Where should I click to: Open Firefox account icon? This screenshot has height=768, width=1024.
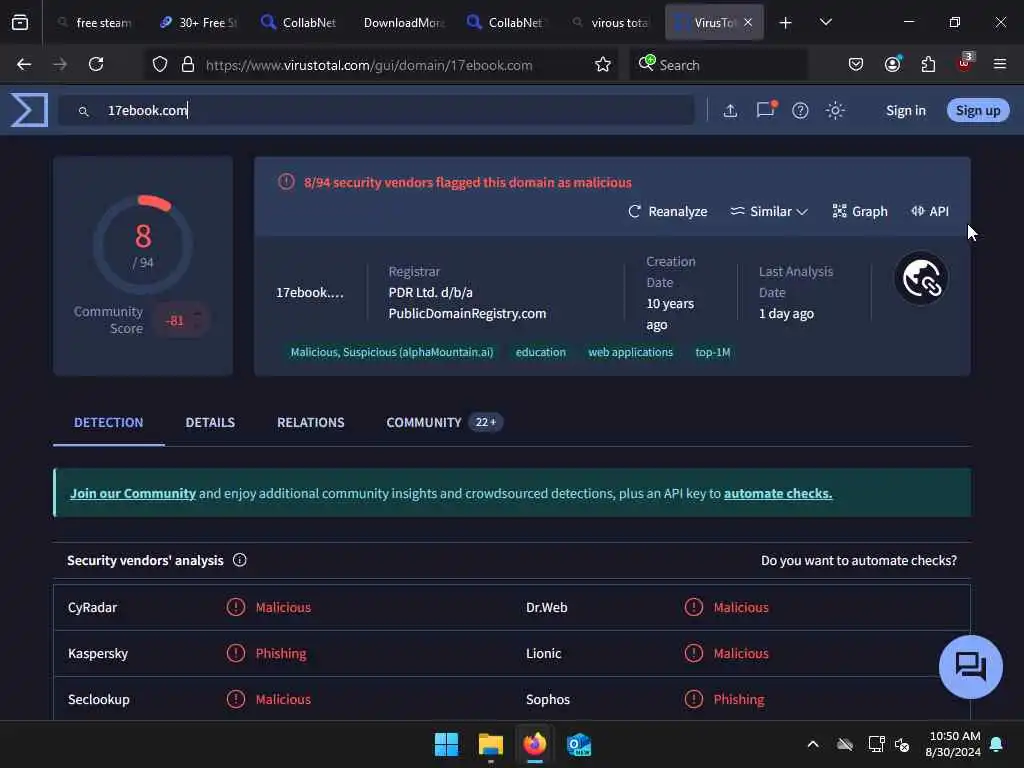point(892,64)
